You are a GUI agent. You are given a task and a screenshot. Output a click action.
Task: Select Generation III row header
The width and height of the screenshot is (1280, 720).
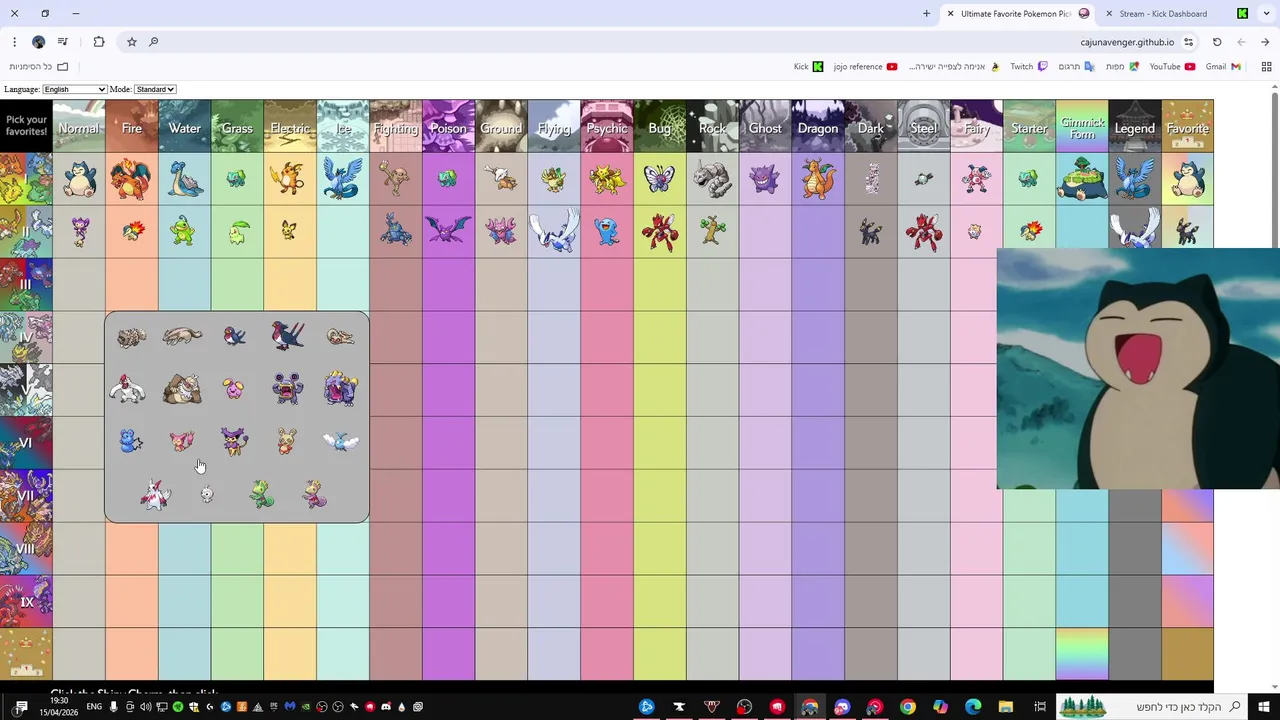tap(26, 285)
